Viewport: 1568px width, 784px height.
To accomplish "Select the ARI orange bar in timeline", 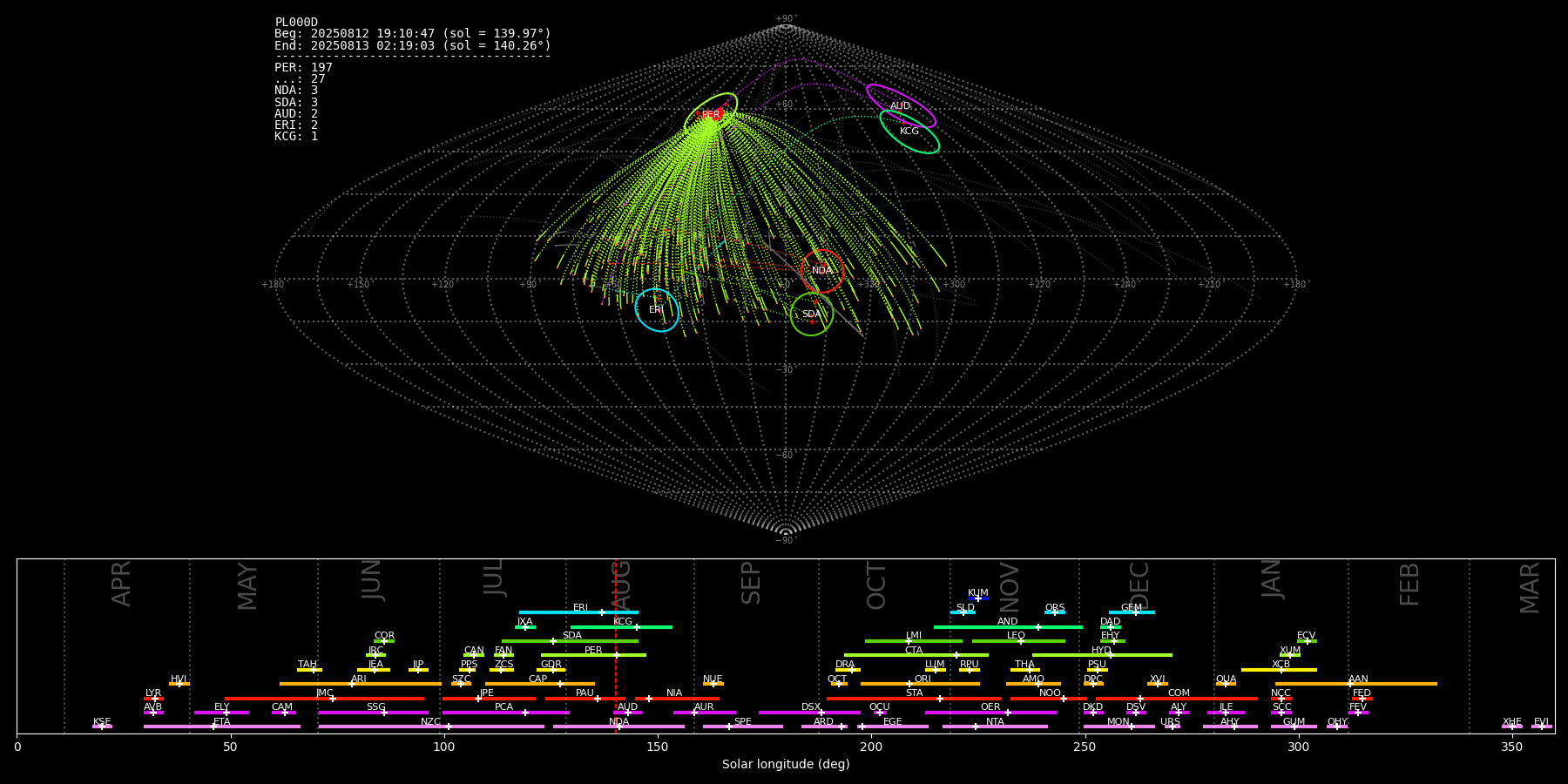I will [360, 684].
